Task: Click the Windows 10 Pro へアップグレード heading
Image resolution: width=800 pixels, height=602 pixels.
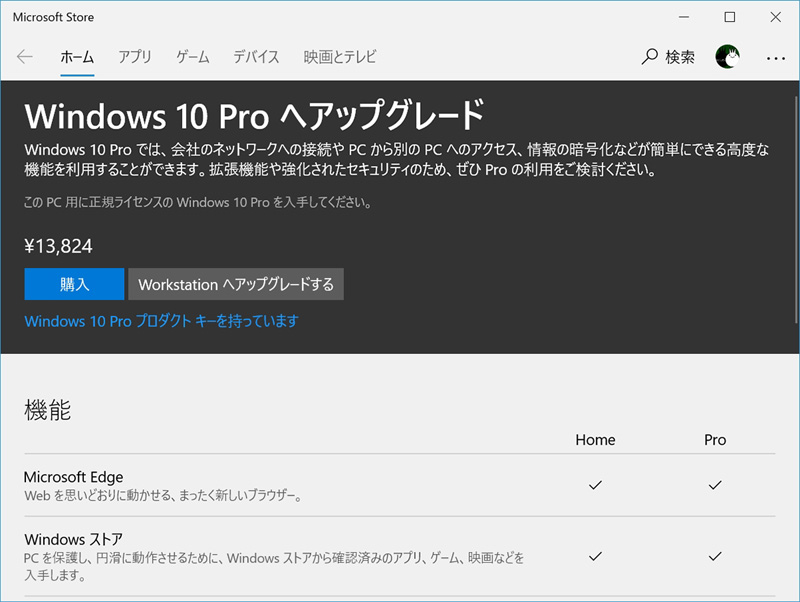Action: [x=254, y=115]
